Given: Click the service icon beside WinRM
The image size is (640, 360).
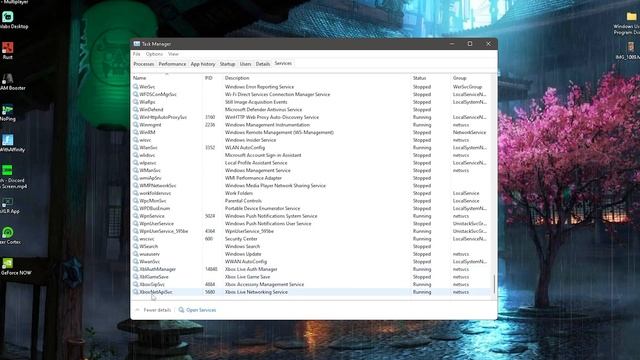Looking at the screenshot, I should (x=136, y=132).
